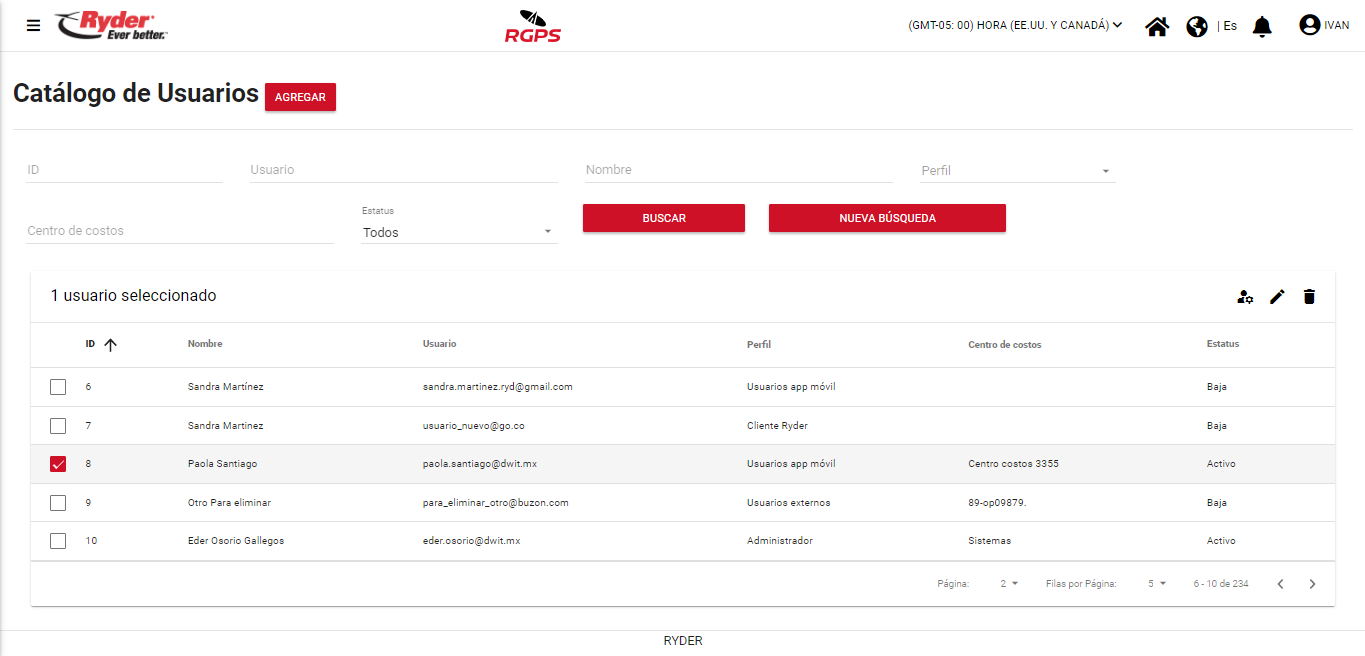Check the Eder Osorio Gallegos row
Viewport: 1365px width, 656px height.
point(58,541)
